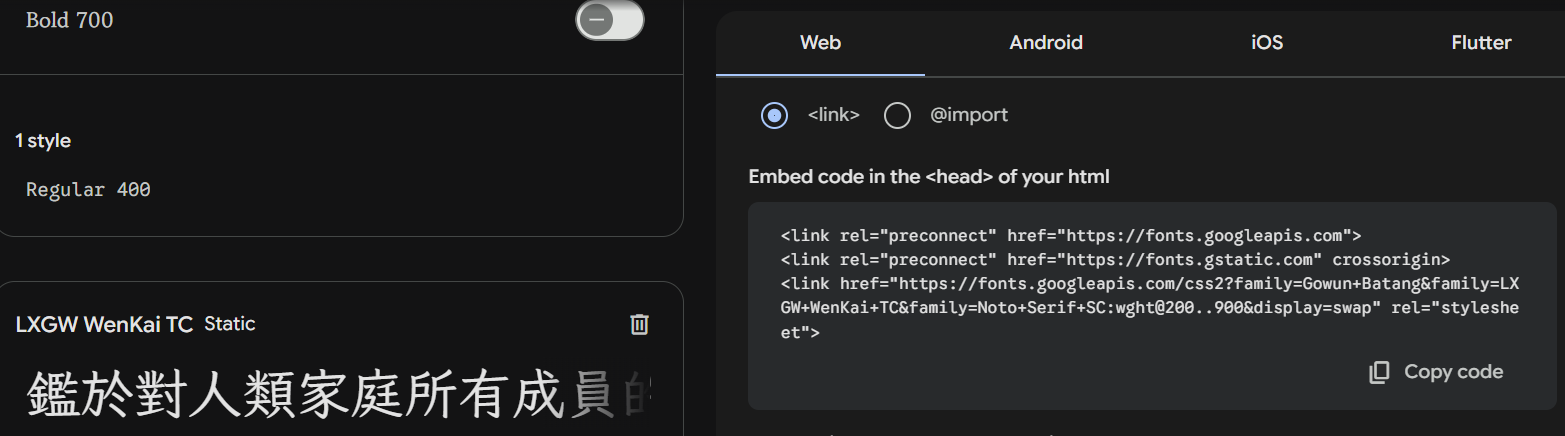Toggle the Bold 700 style switch
The height and width of the screenshot is (436, 1565).
609,20
